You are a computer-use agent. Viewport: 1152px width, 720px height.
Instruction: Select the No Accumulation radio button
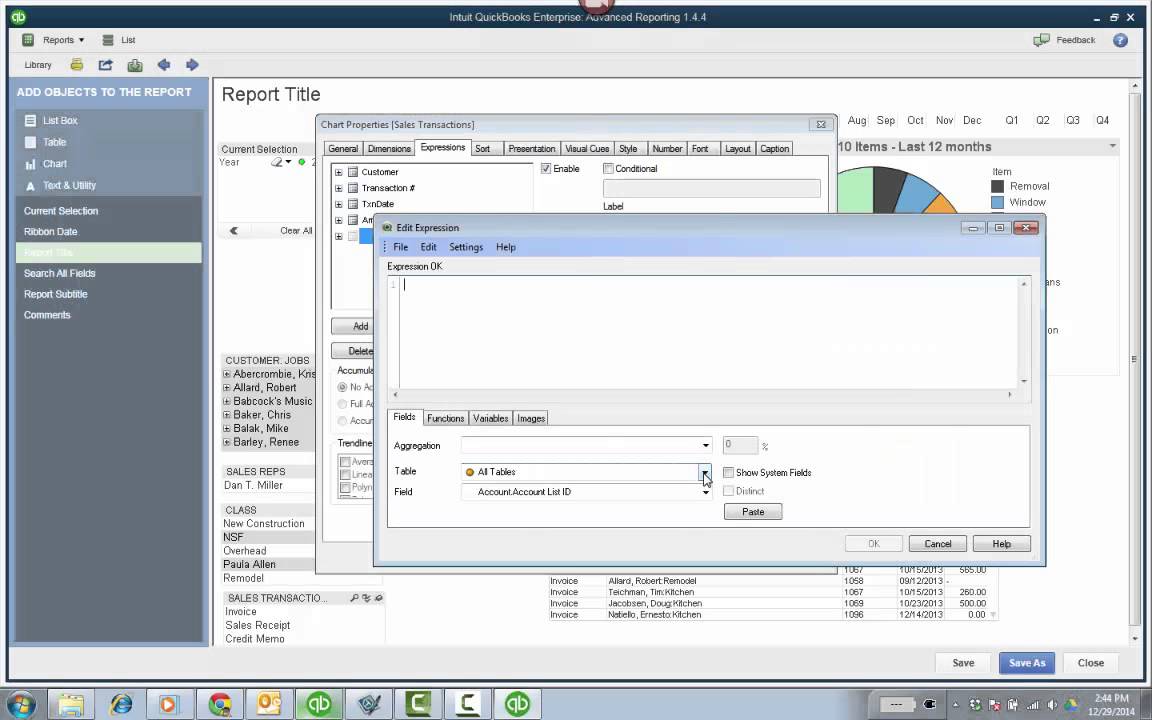342,387
